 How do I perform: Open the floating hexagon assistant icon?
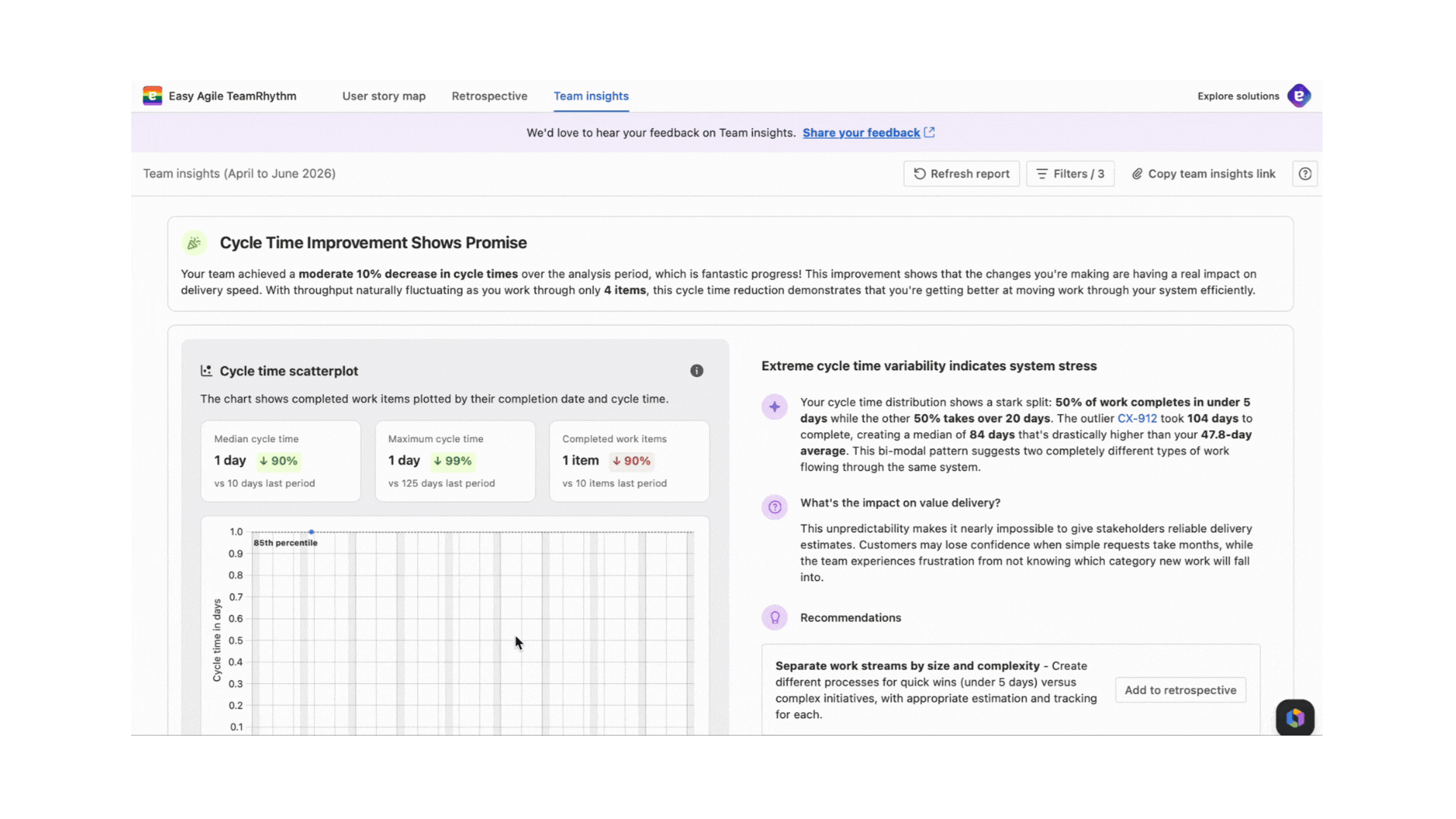pyautogui.click(x=1294, y=717)
